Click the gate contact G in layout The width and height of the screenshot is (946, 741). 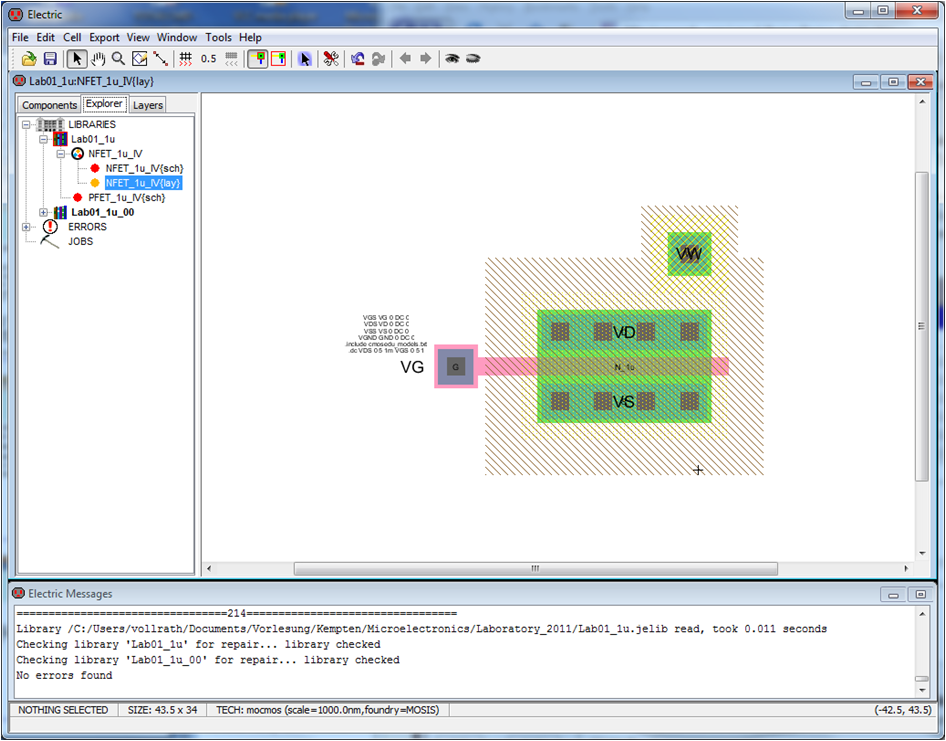(x=456, y=367)
